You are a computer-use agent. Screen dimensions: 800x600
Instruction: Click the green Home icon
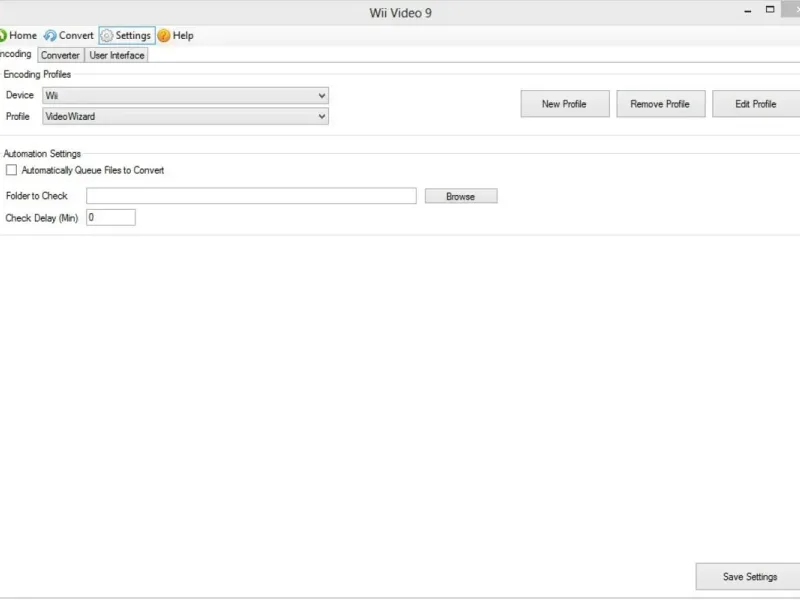(x=3, y=36)
